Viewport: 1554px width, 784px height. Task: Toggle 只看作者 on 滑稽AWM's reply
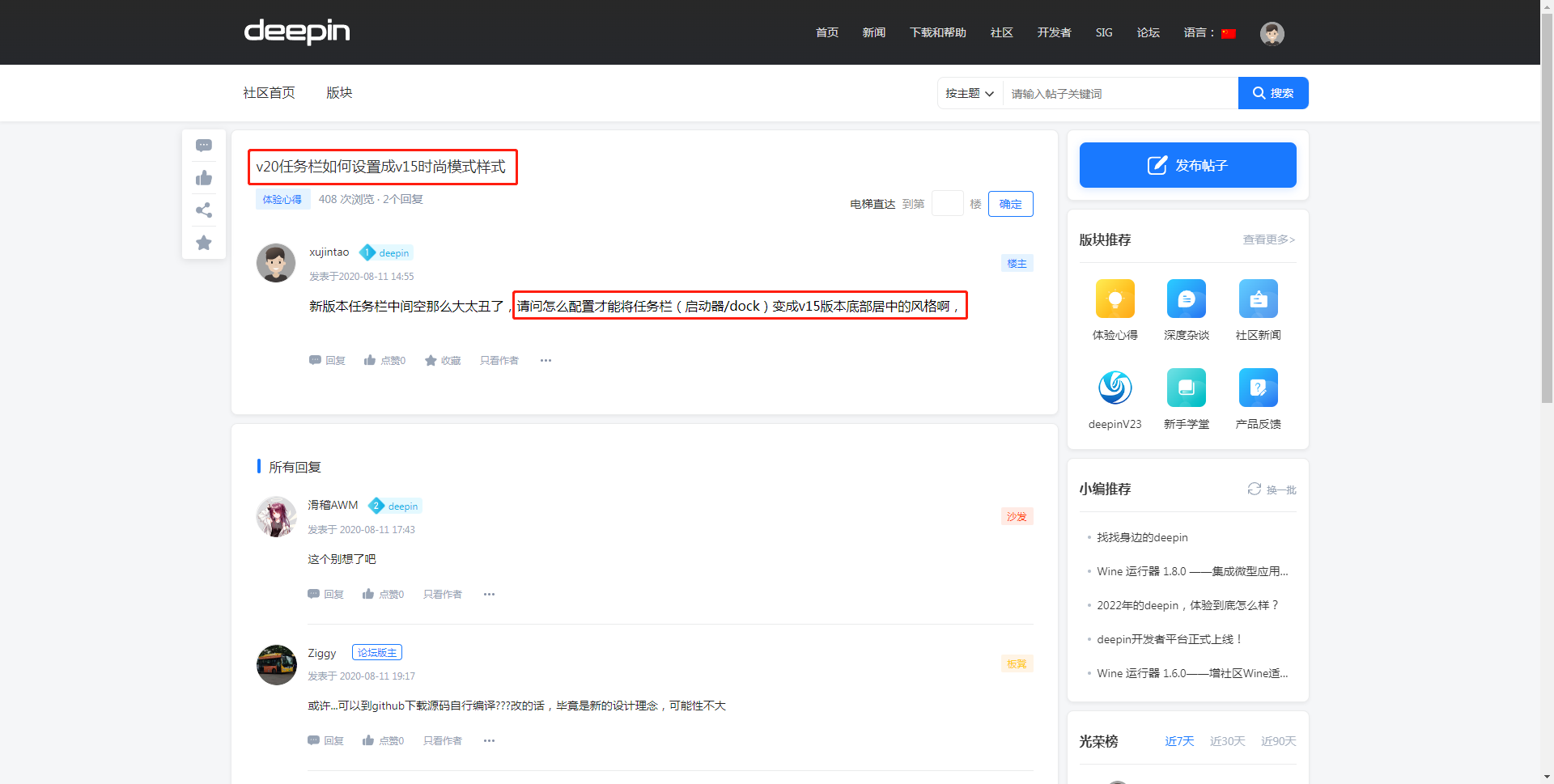[442, 595]
